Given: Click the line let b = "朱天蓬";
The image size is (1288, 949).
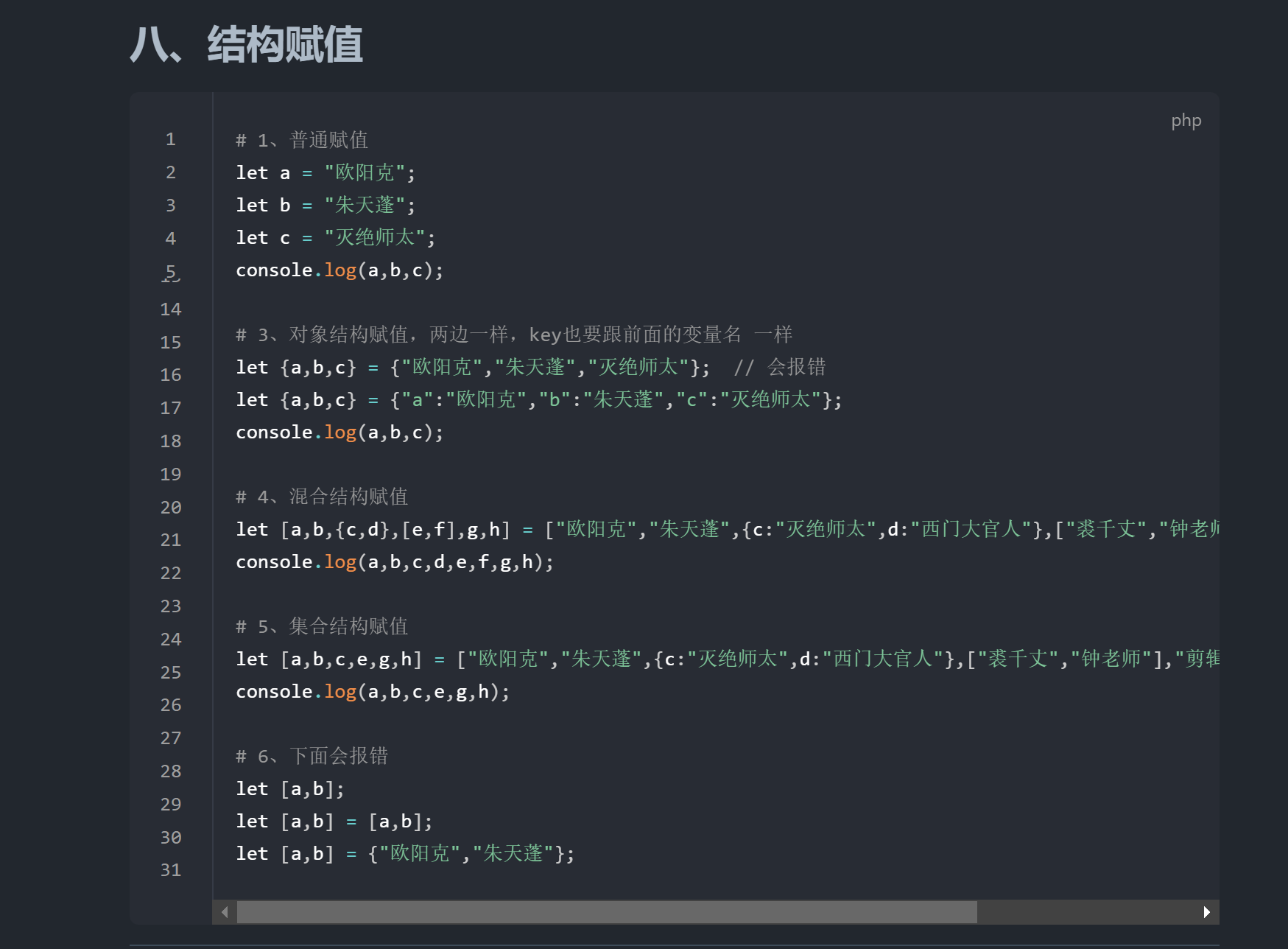Looking at the screenshot, I should (x=325, y=205).
